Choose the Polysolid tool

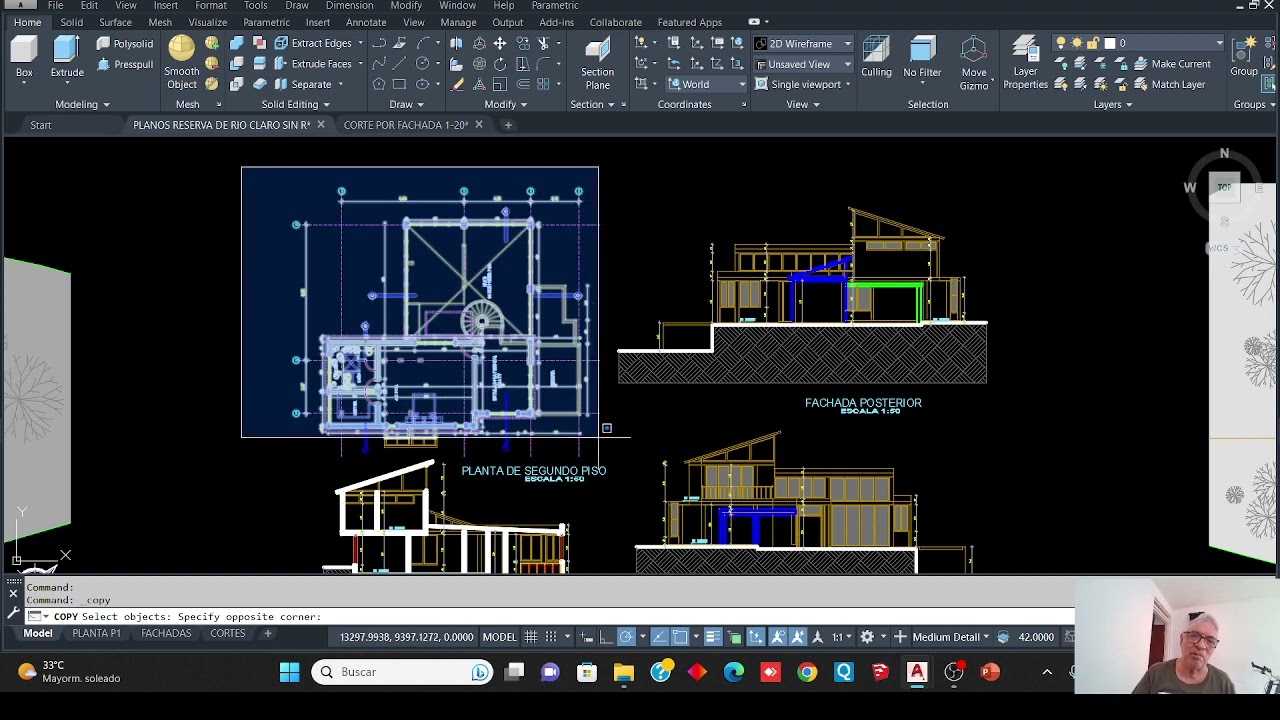pyautogui.click(x=125, y=43)
